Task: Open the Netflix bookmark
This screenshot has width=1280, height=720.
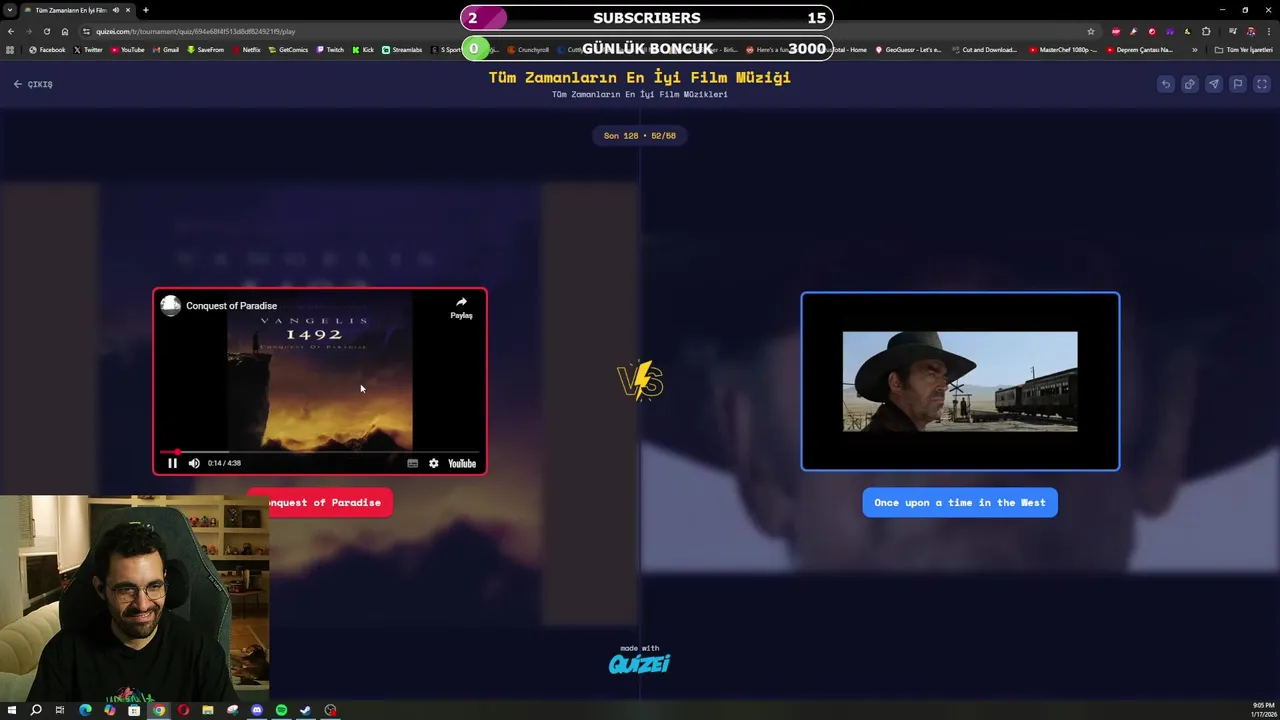Action: click(x=246, y=49)
